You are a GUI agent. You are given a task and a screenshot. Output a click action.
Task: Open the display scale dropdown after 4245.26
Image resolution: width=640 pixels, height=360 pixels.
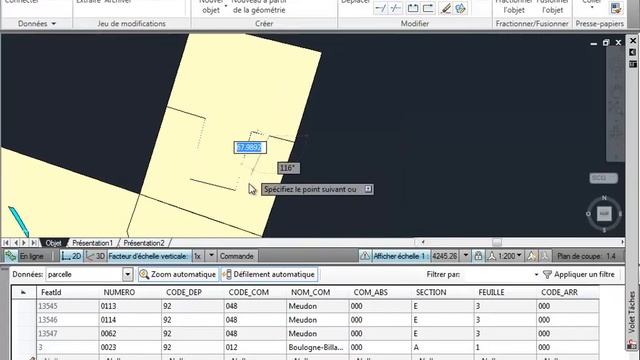(465, 256)
